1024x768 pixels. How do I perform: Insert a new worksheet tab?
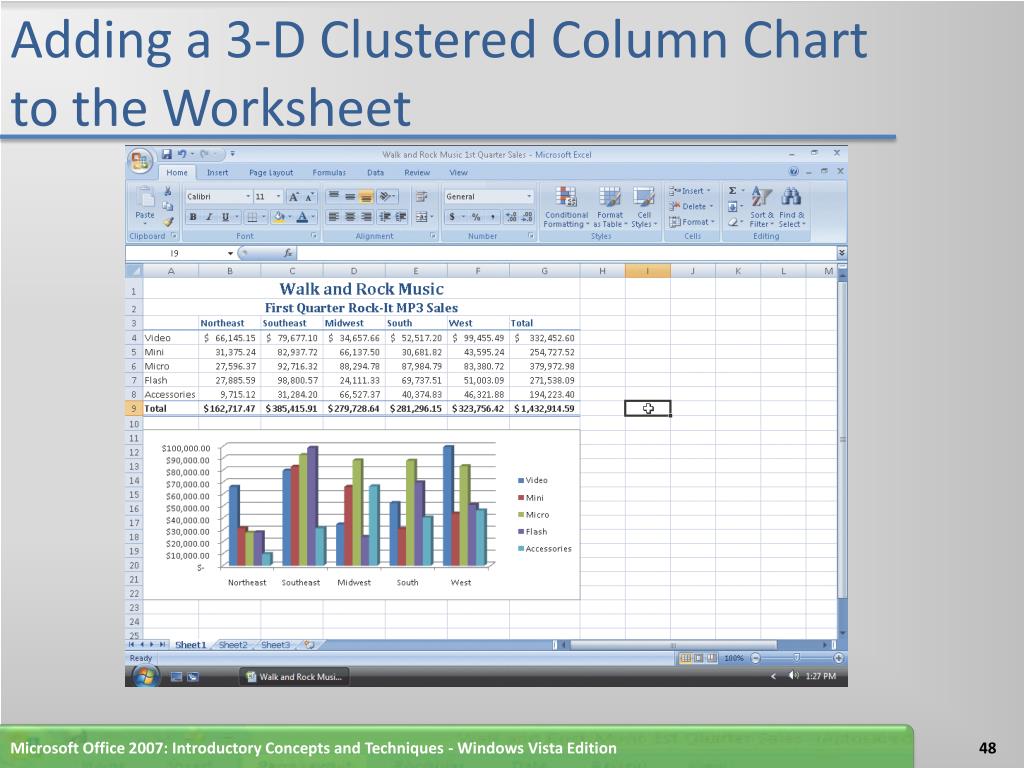coord(310,645)
